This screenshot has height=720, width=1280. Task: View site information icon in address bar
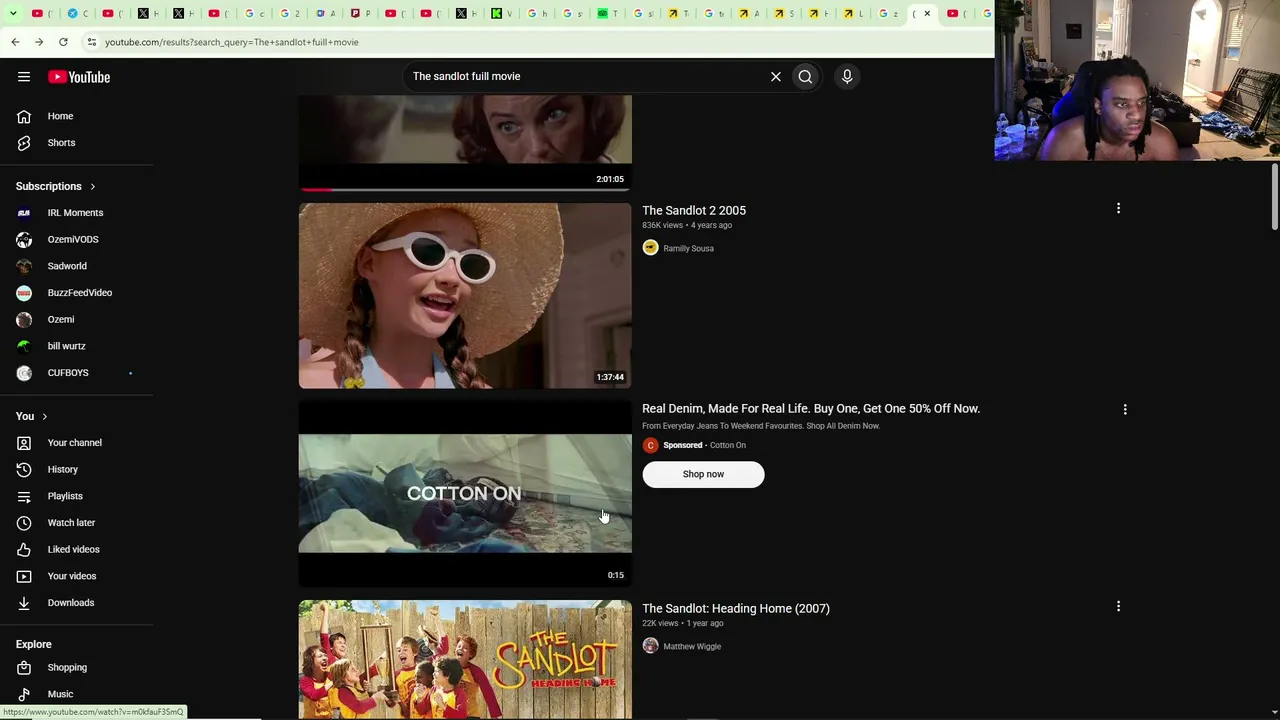tap(91, 42)
